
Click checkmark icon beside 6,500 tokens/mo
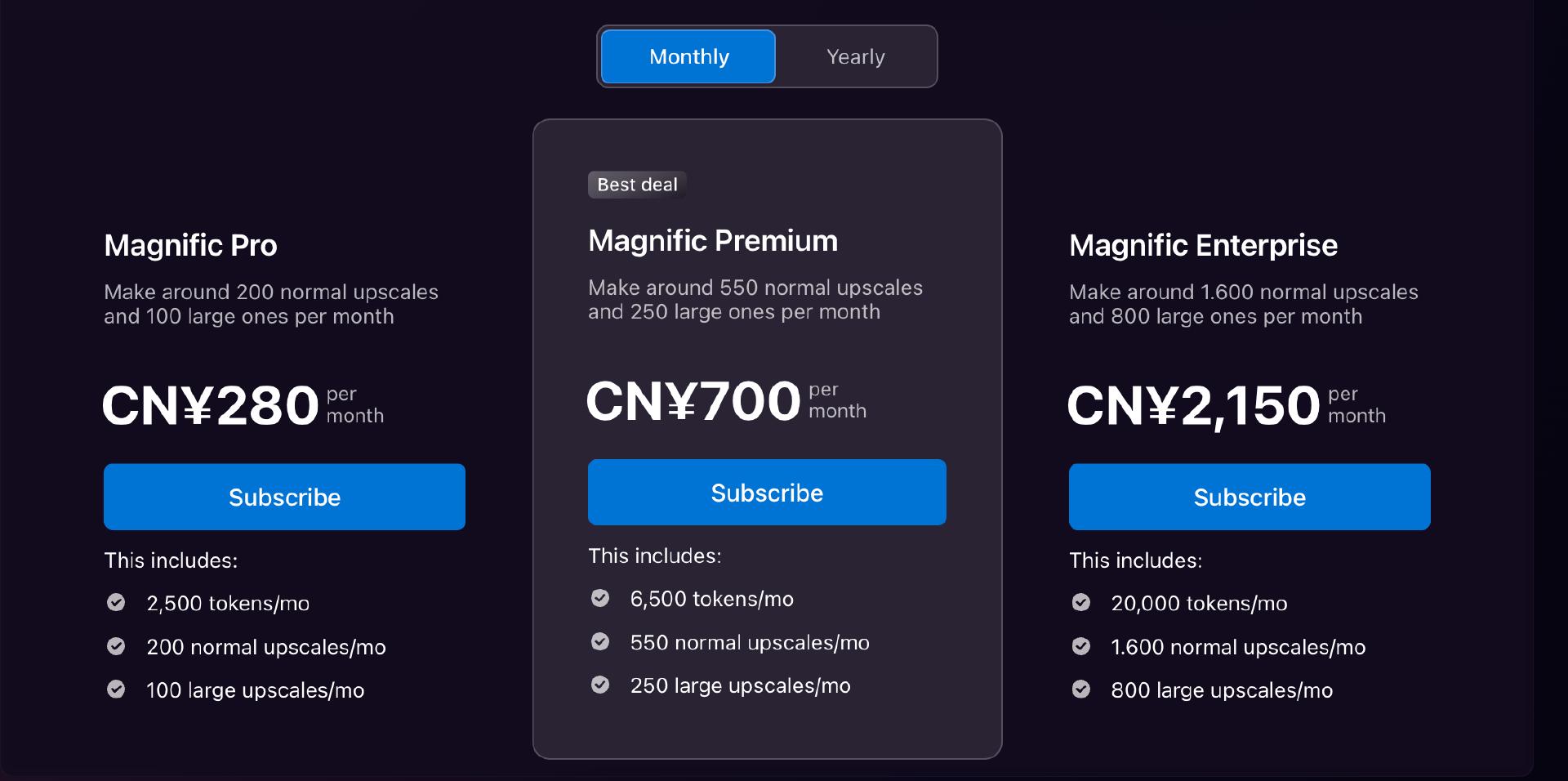click(x=600, y=598)
